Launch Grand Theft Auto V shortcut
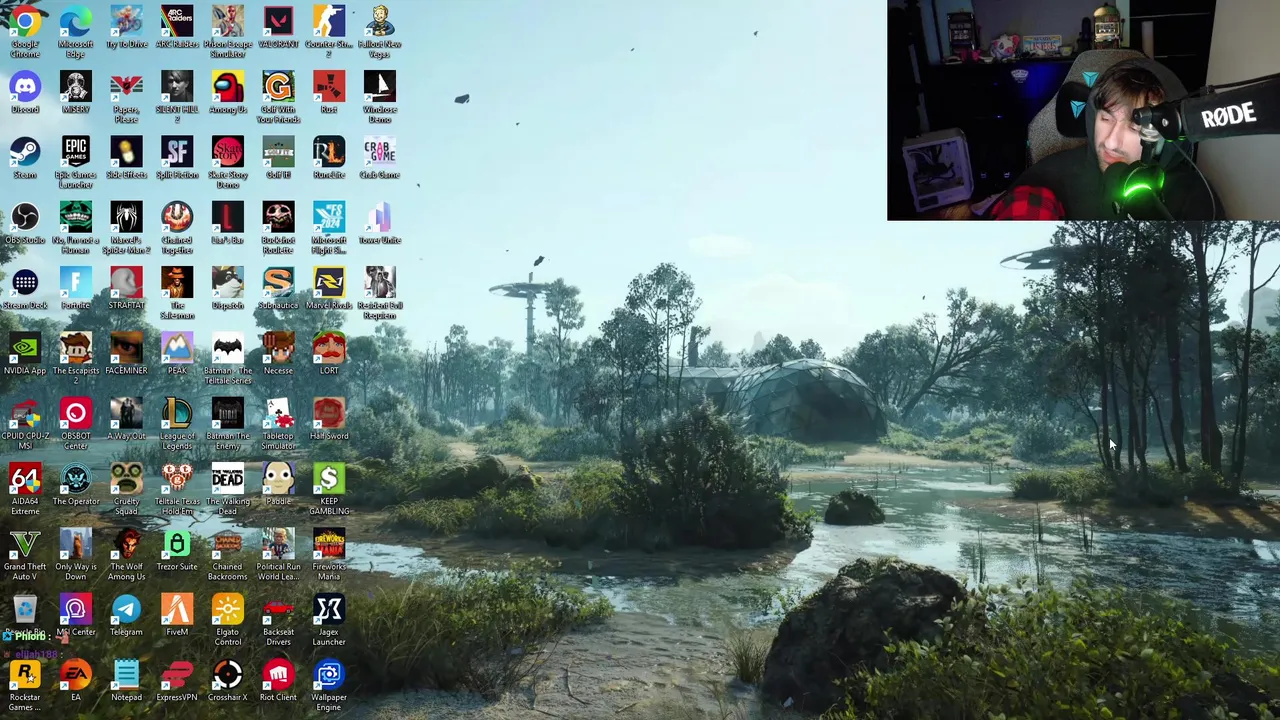This screenshot has width=1280, height=720. tap(25, 555)
